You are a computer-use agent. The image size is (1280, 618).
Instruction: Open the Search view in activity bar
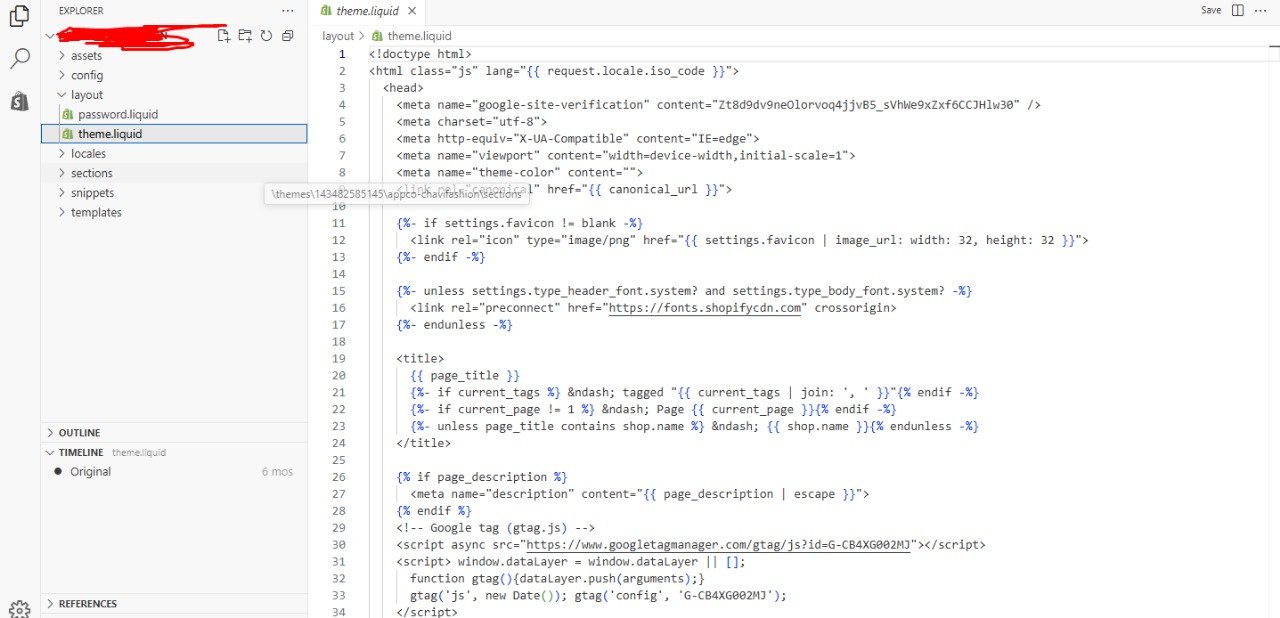tap(19, 59)
